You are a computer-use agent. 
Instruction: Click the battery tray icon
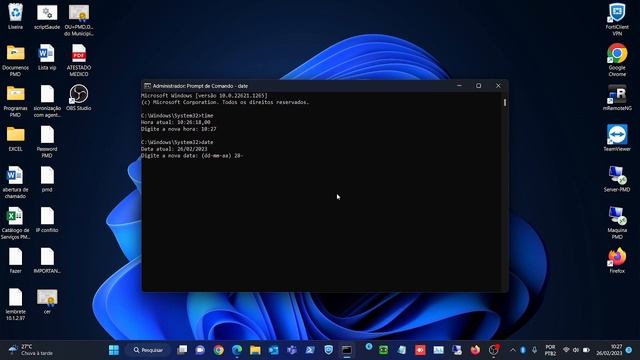[x=587, y=350]
